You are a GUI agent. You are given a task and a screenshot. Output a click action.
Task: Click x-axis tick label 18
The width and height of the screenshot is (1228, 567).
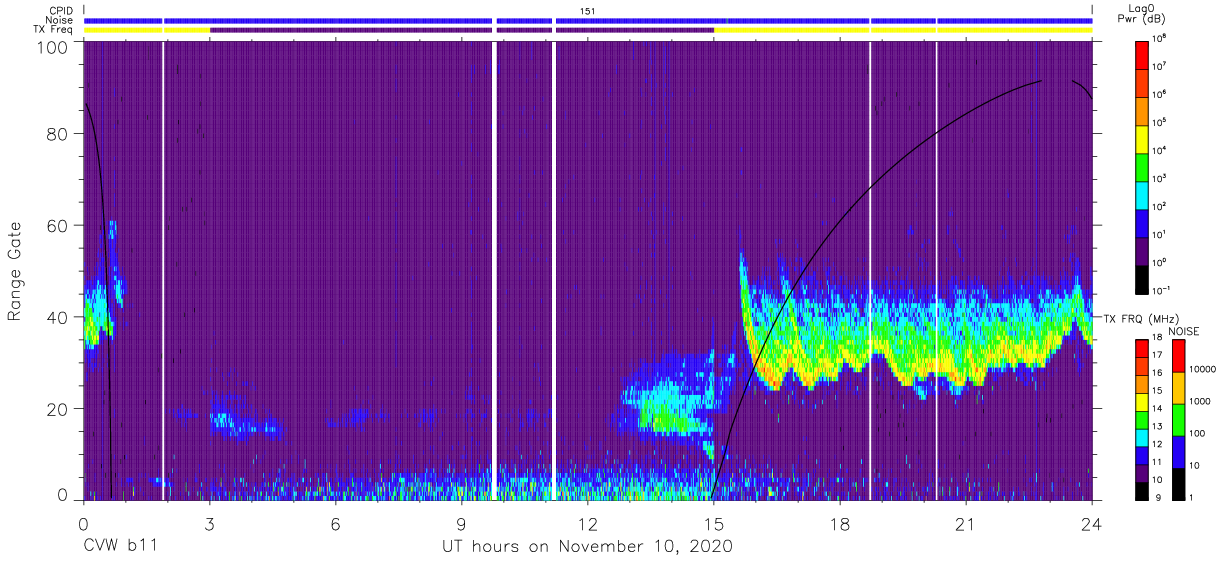[839, 525]
